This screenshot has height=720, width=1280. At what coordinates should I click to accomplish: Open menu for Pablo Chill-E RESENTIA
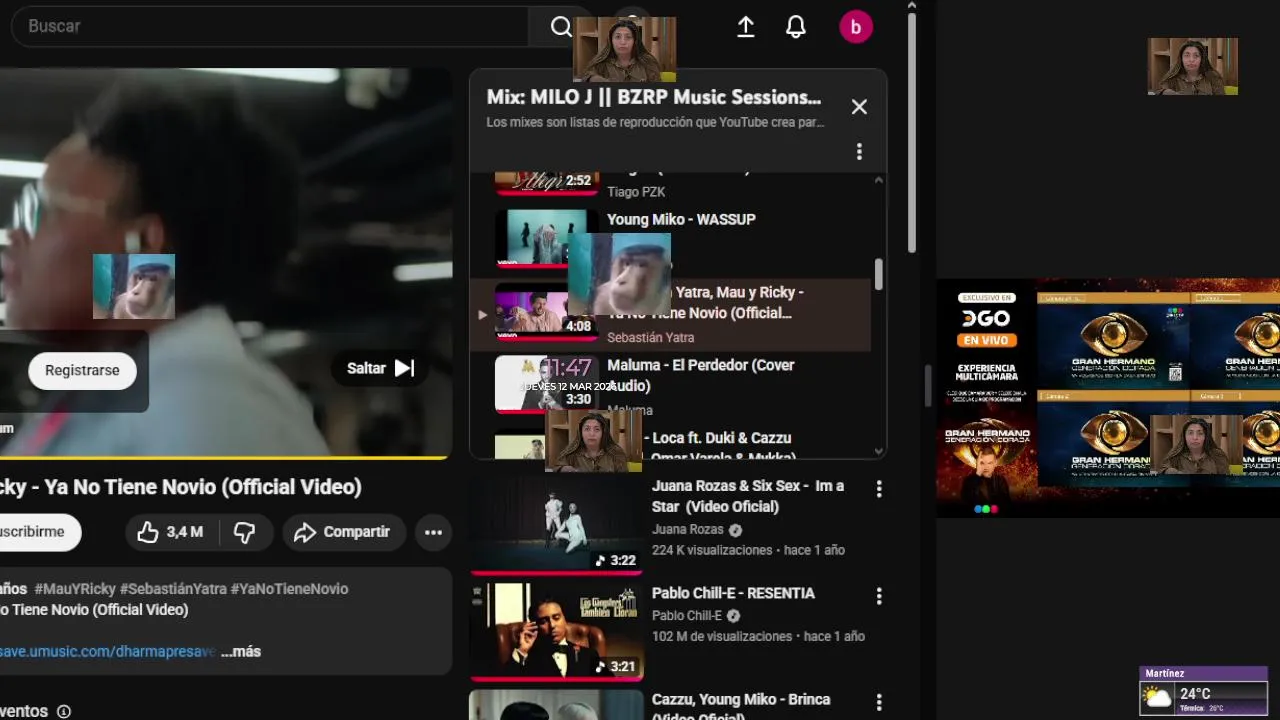click(879, 596)
